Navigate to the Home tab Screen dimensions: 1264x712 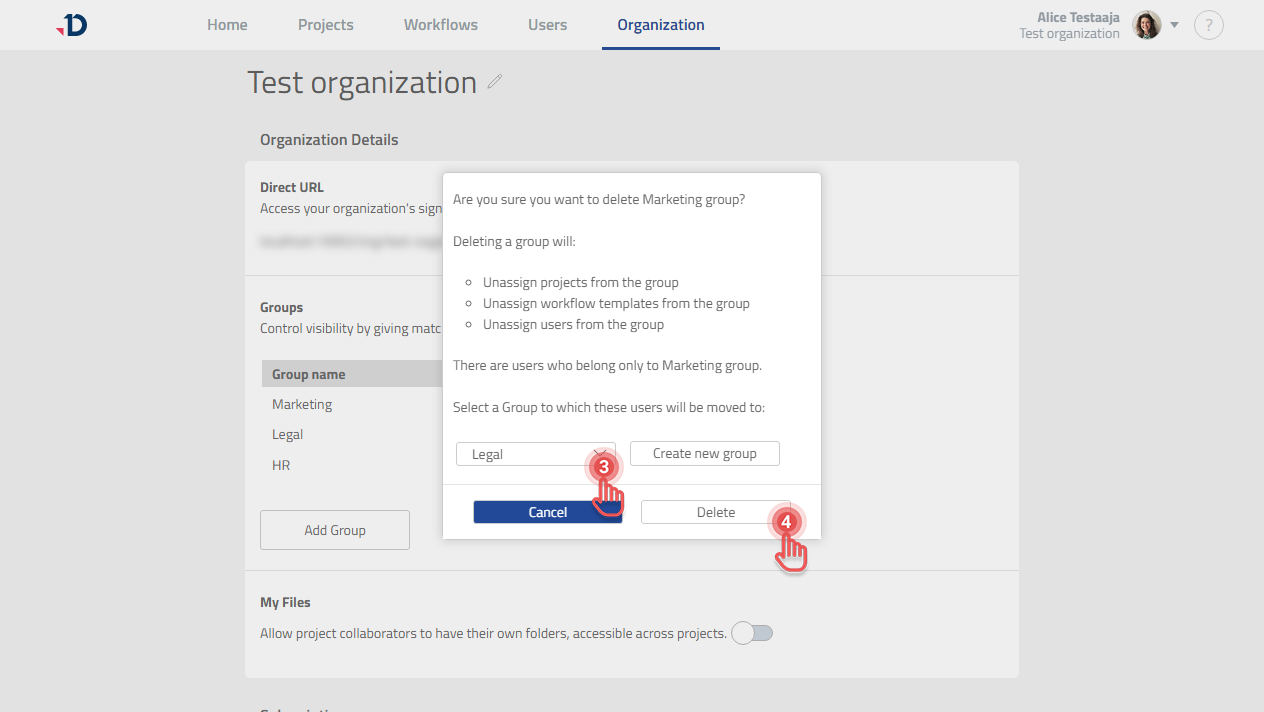click(x=227, y=24)
